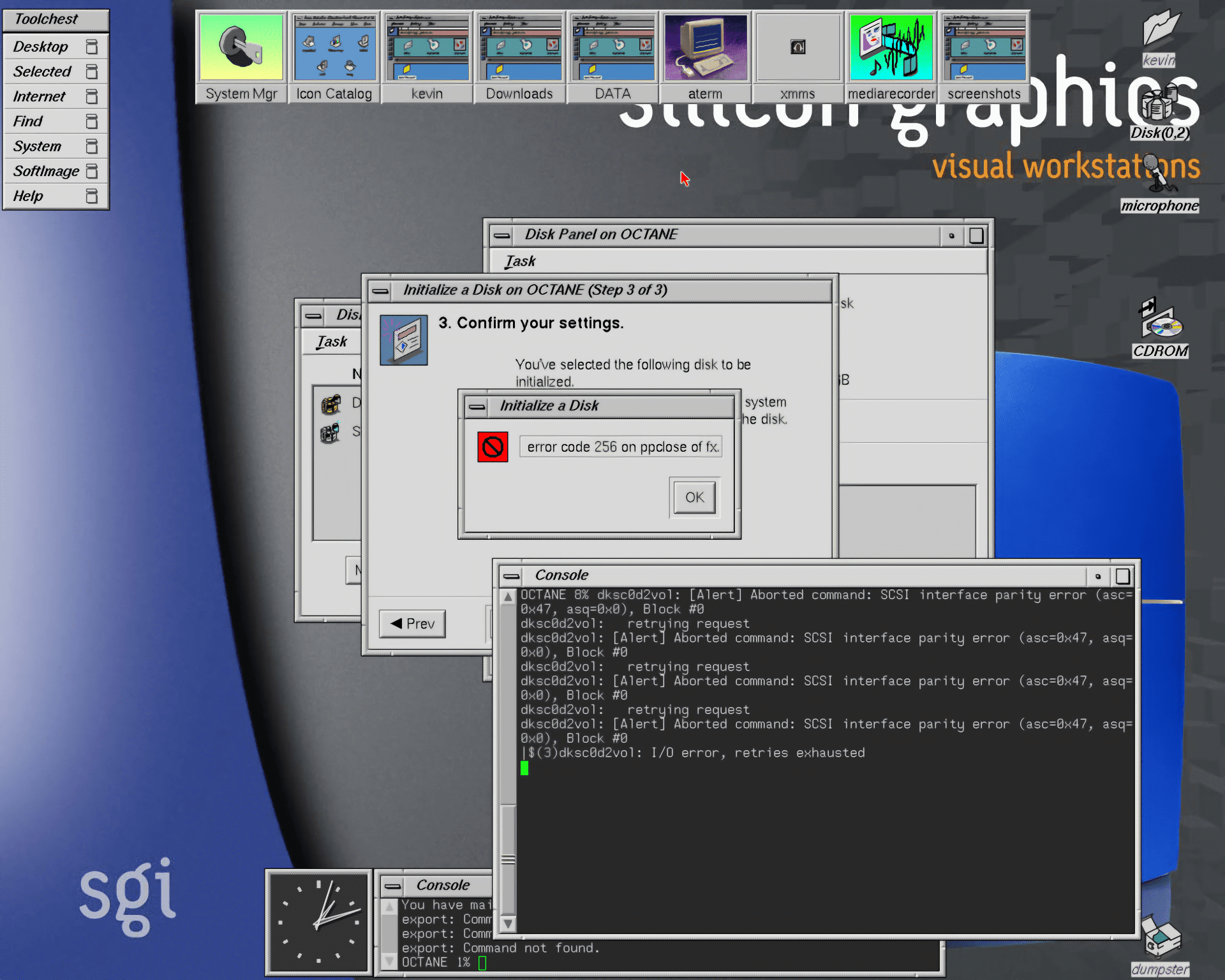Select the kevin folder on the desktop
1225x980 pixels.
(1160, 37)
